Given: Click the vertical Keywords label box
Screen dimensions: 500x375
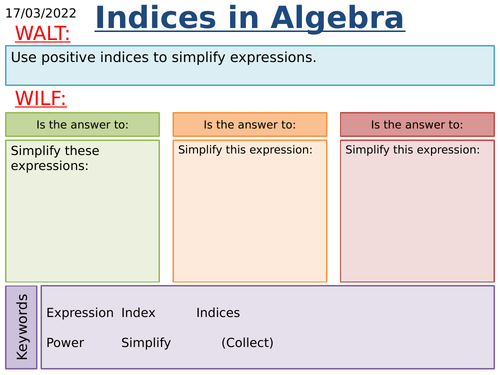Looking at the screenshot, I should click(21, 327).
